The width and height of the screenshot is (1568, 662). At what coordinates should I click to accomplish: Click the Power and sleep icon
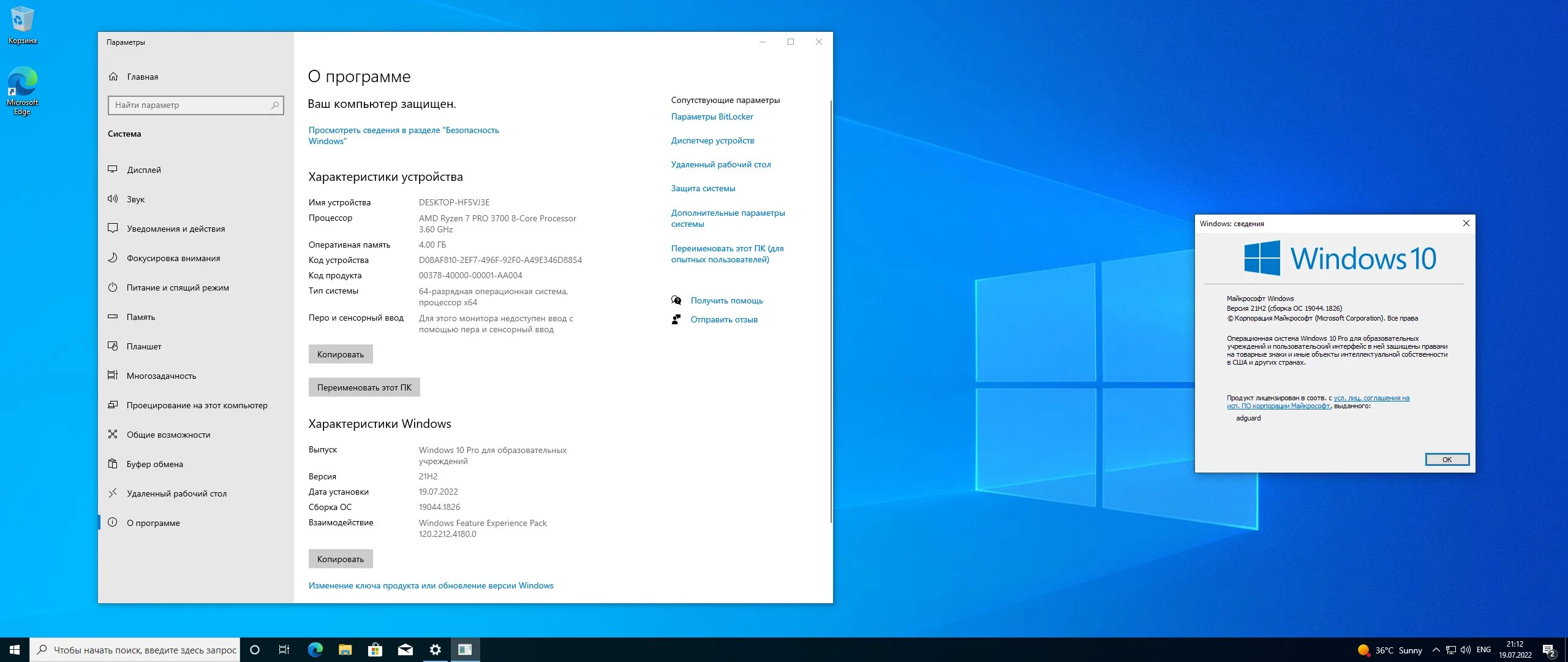click(x=113, y=287)
